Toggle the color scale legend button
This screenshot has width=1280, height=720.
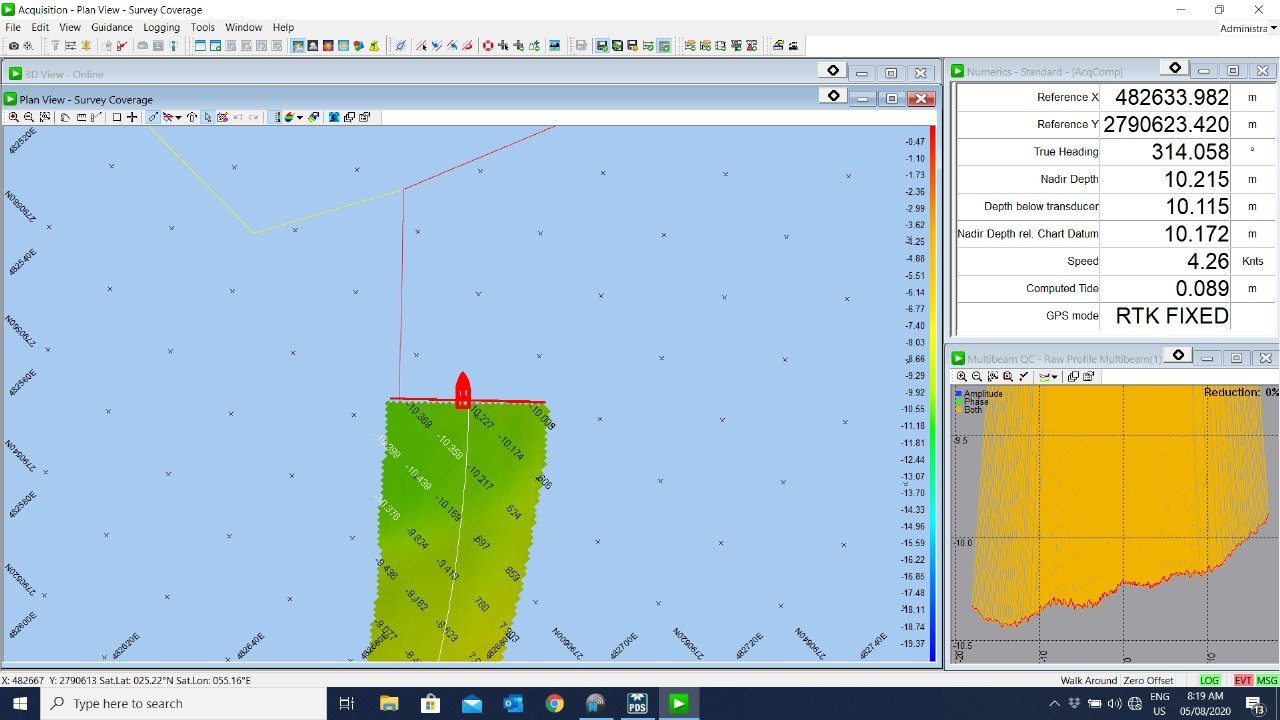click(277, 117)
